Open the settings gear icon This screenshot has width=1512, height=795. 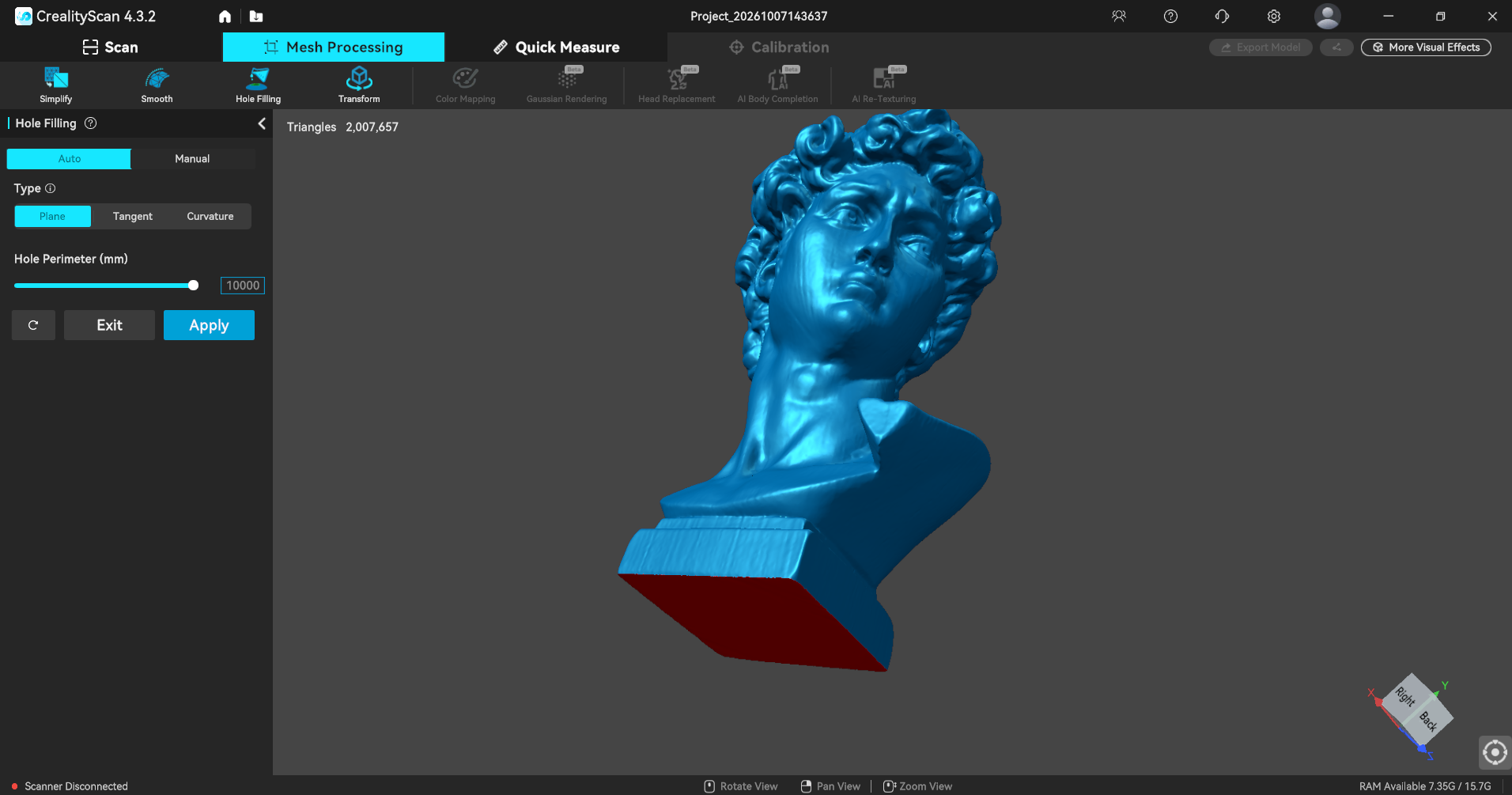click(1273, 16)
